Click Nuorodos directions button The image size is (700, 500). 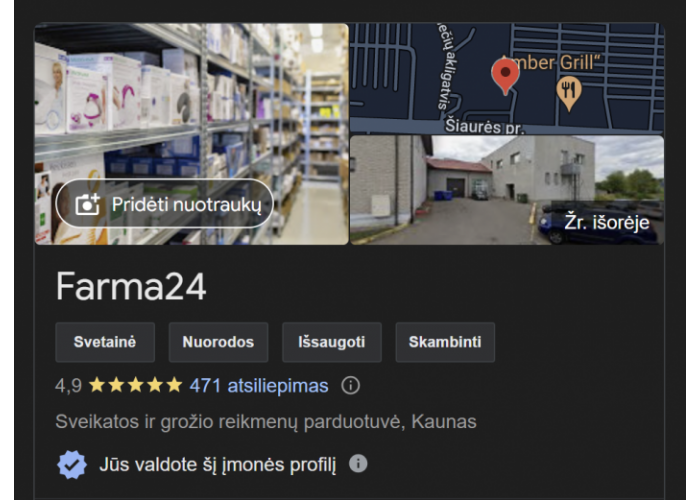218,342
